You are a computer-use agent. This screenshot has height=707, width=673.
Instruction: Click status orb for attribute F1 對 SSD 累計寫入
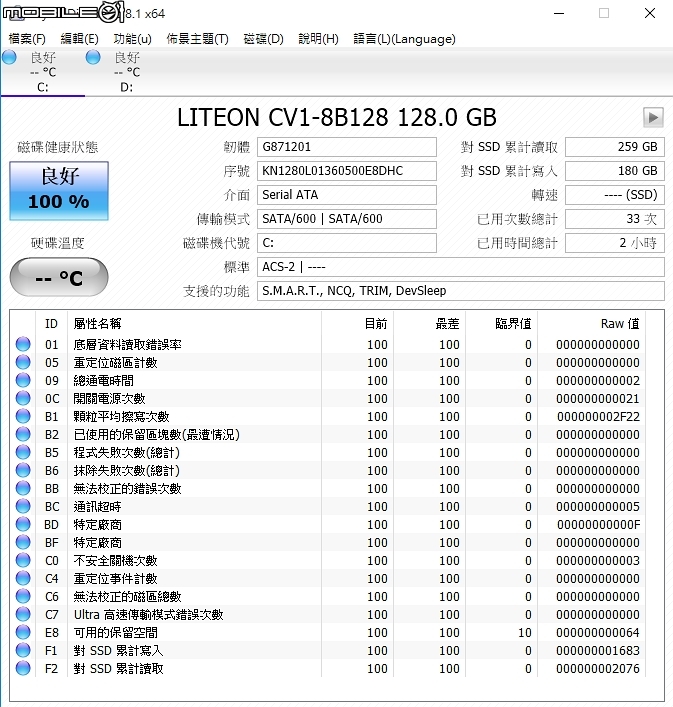(x=23, y=650)
